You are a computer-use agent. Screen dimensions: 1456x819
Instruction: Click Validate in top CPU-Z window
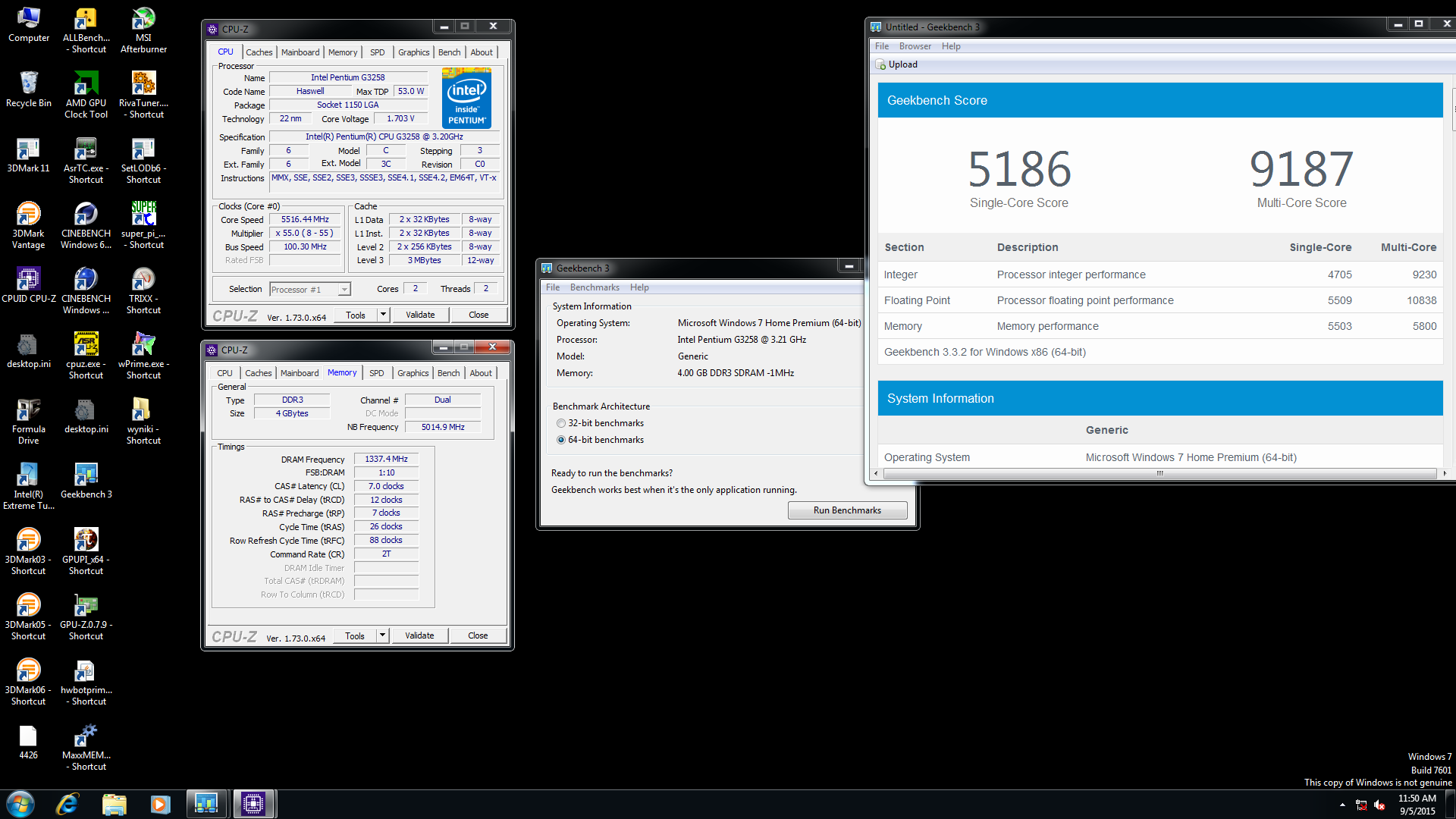click(420, 315)
